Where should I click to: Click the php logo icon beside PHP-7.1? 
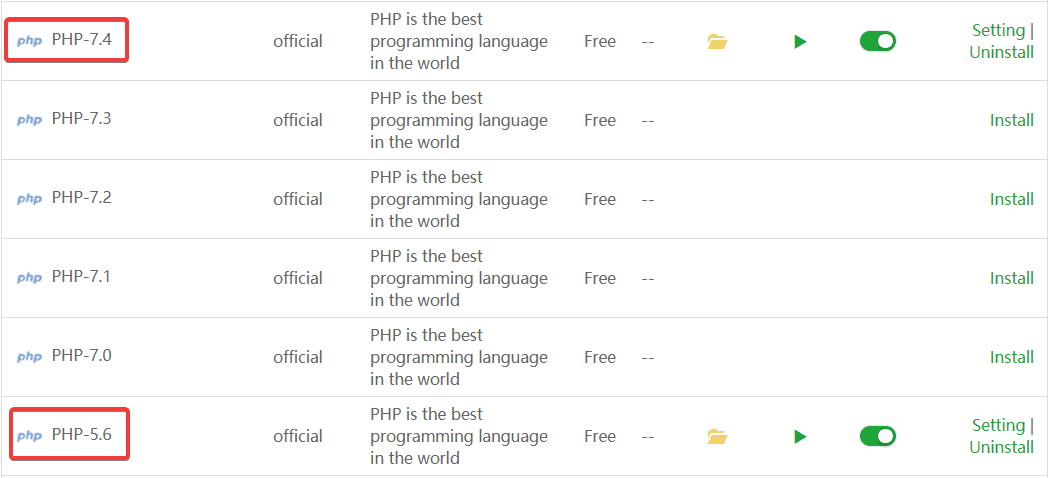(30, 278)
